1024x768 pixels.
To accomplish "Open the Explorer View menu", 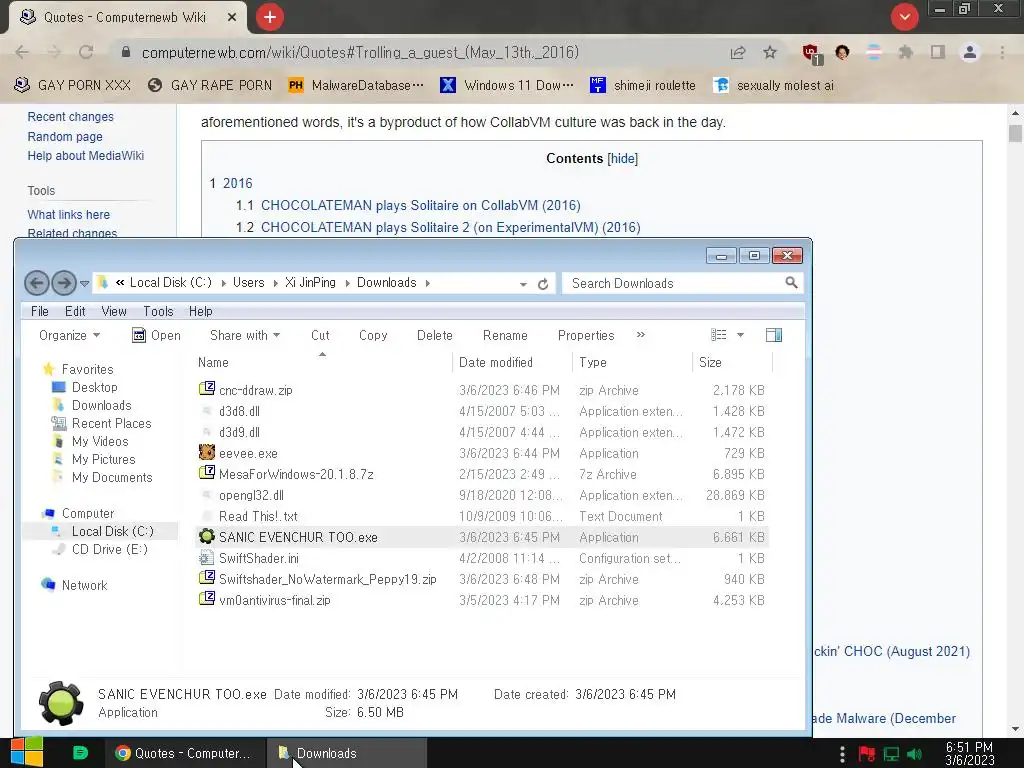I will (114, 312).
